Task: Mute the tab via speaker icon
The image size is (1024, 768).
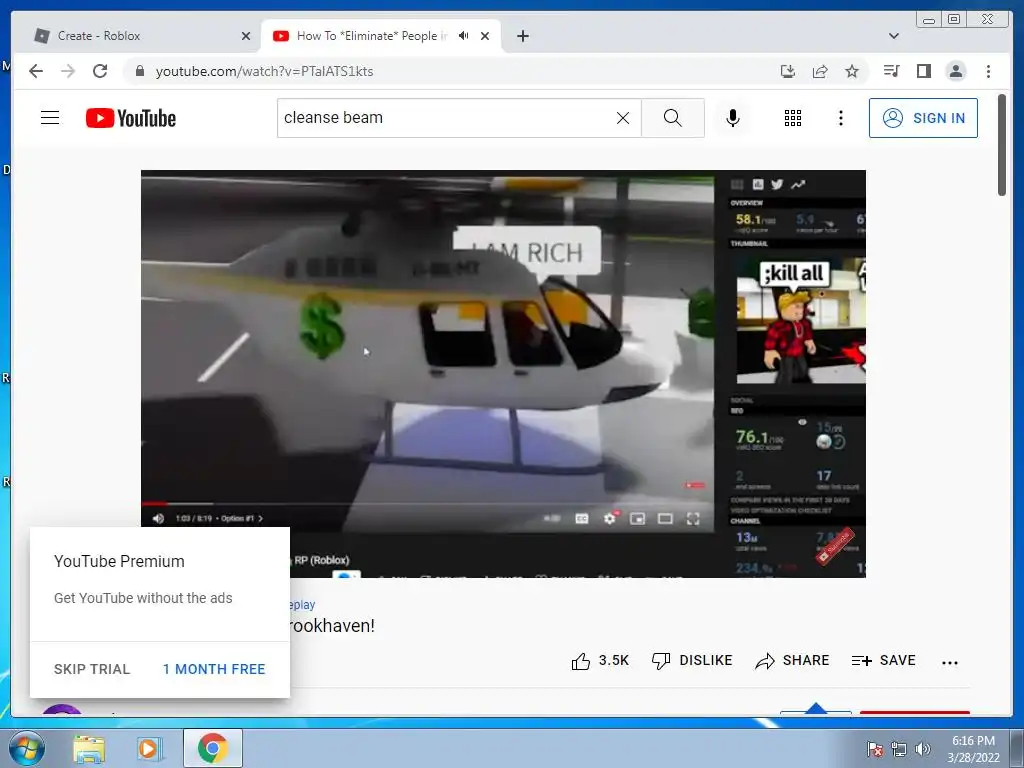Action: pyautogui.click(x=464, y=36)
